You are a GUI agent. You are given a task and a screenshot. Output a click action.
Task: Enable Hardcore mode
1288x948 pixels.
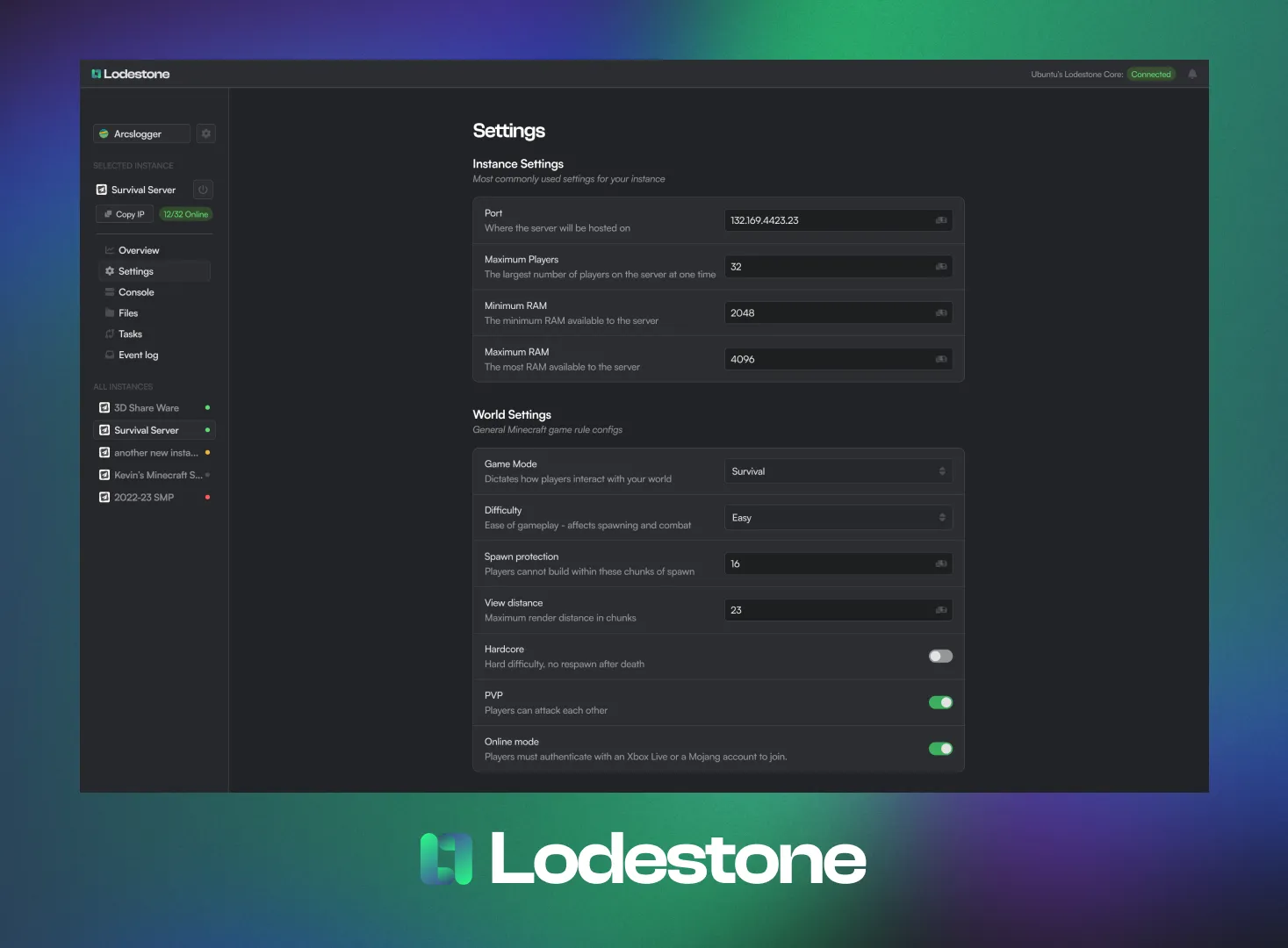[x=939, y=656]
